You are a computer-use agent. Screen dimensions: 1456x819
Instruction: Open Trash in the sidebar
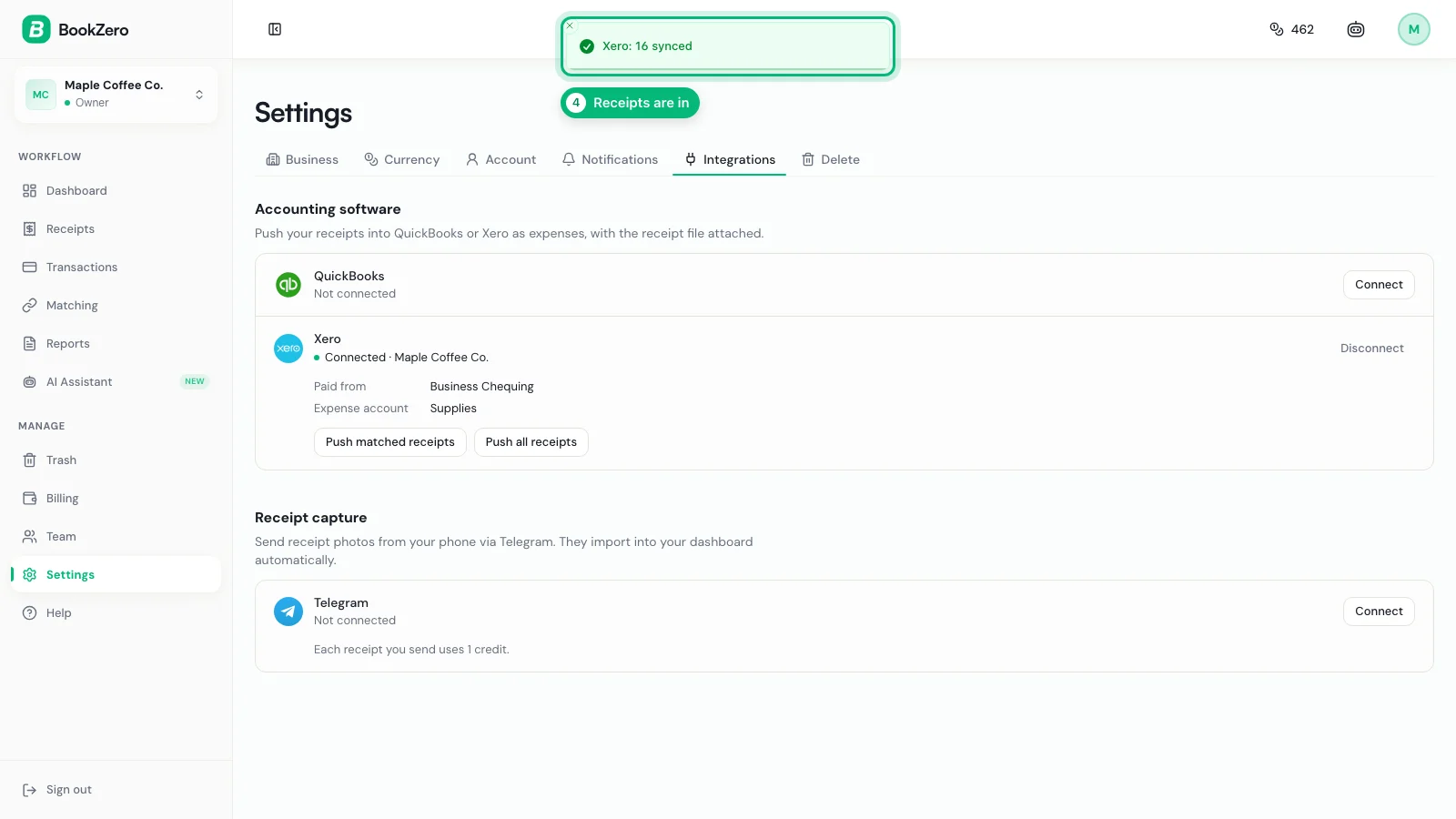116,460
